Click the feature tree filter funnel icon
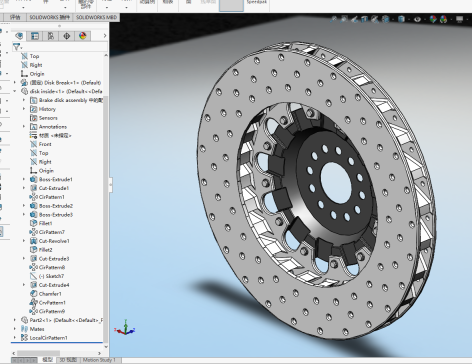Viewport: 472px width, 364px height. pyautogui.click(x=16, y=47)
